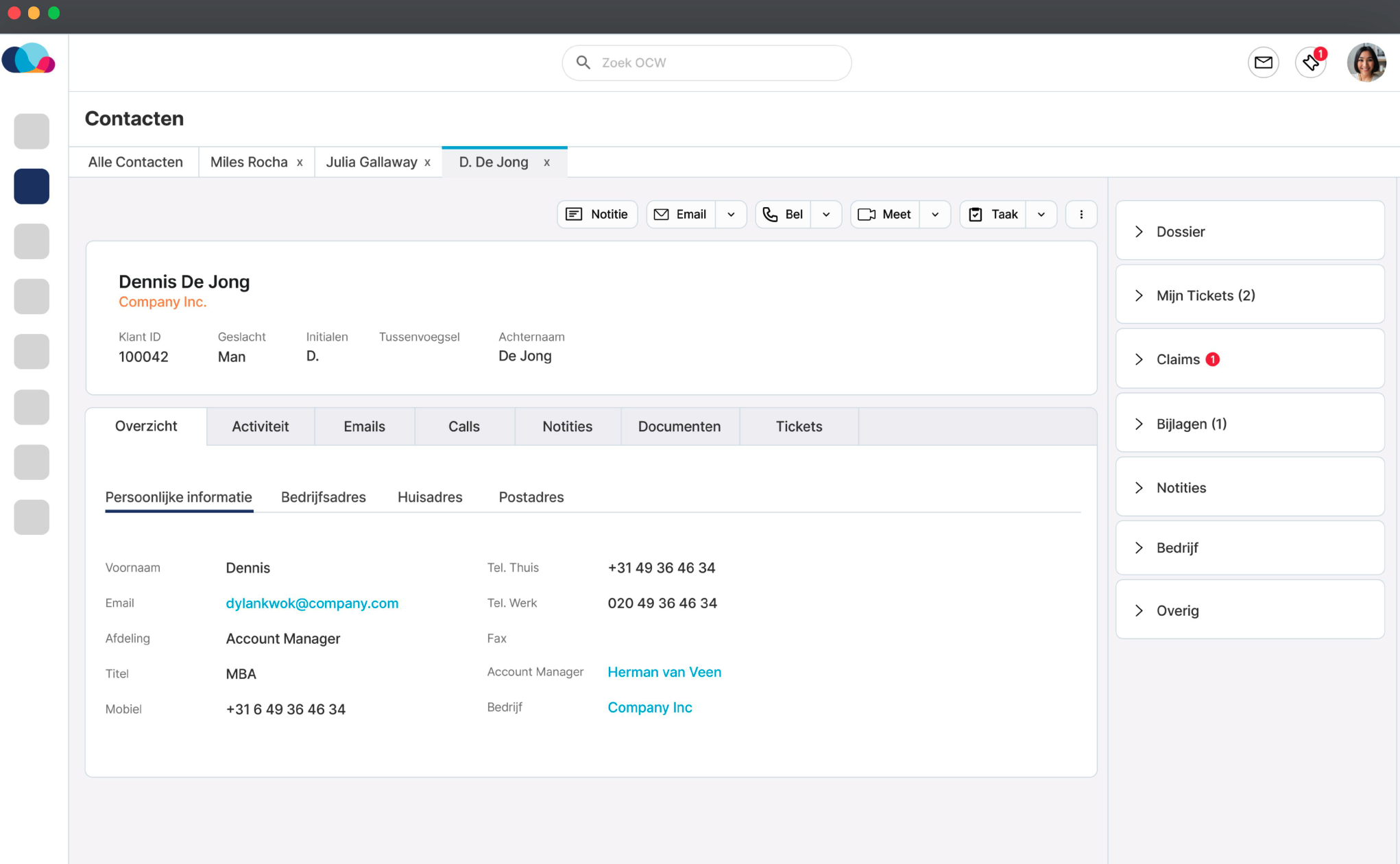Open the user profile avatar

(1366, 63)
